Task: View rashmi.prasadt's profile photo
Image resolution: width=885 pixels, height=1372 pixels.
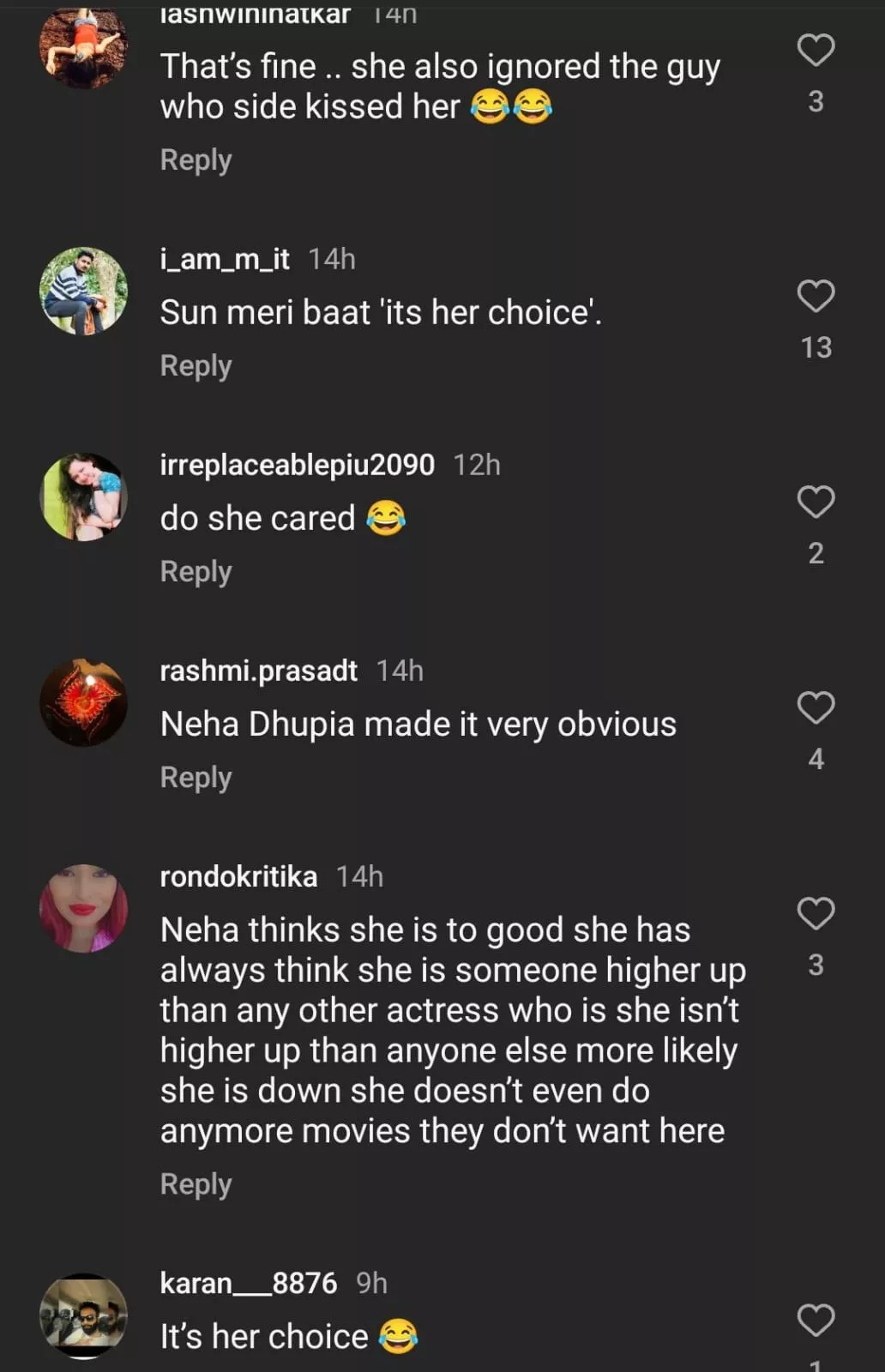Action: click(83, 702)
